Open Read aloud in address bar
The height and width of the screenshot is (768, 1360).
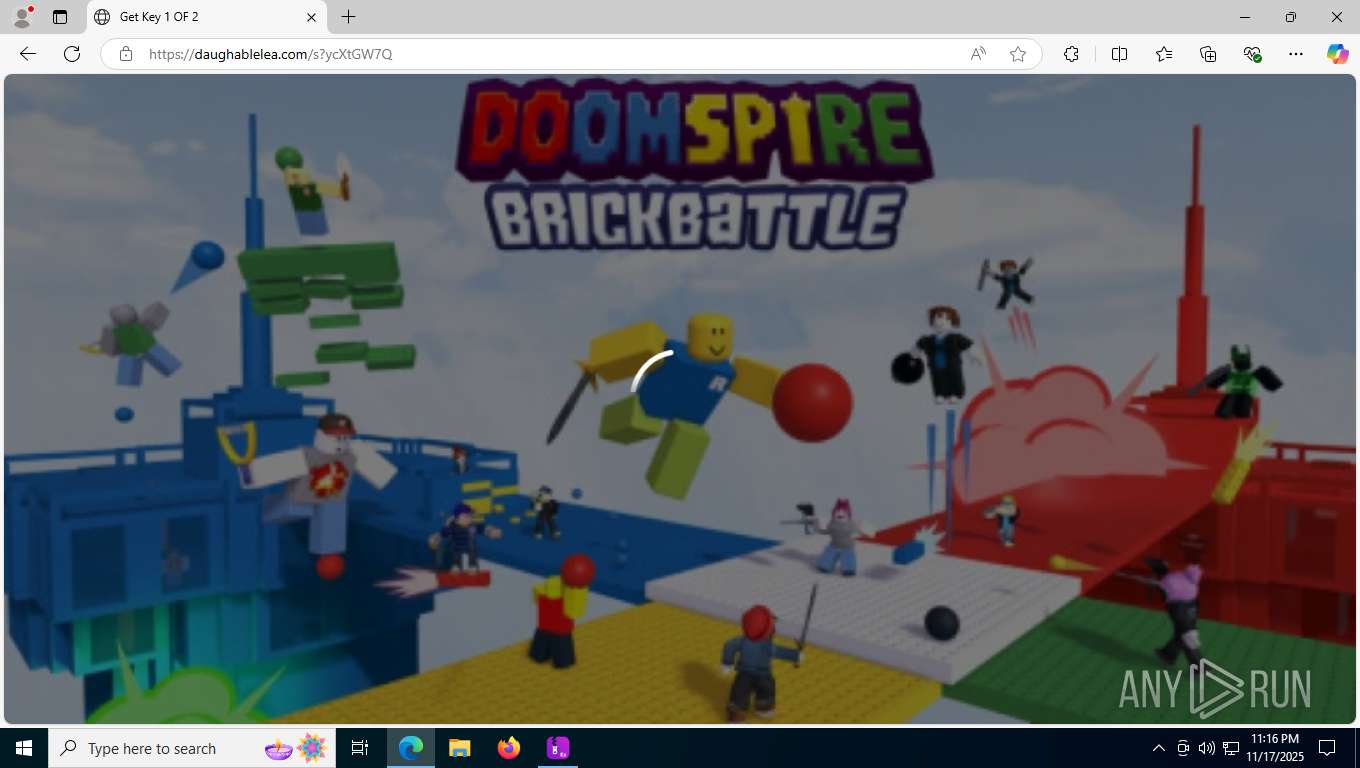point(978,54)
